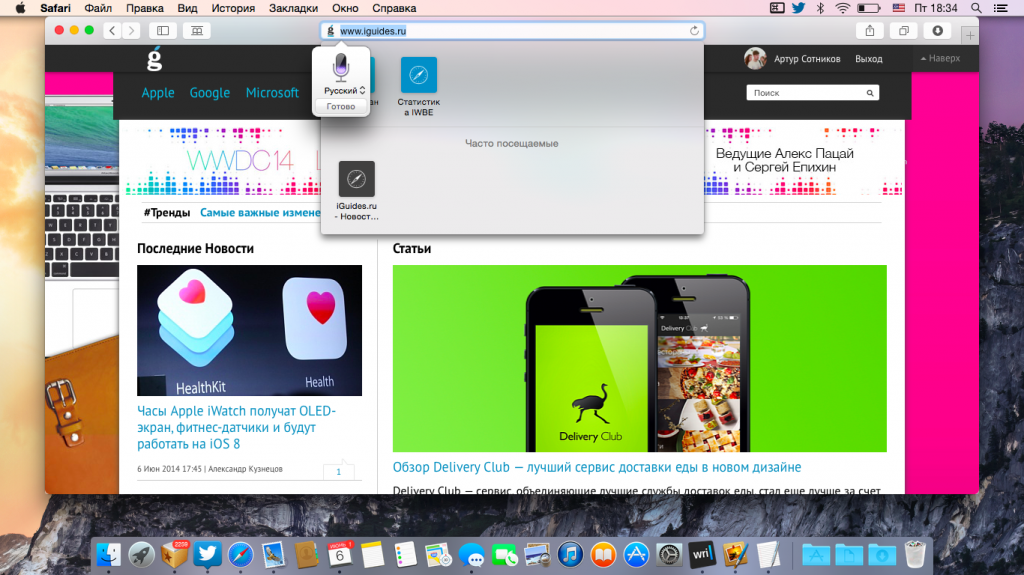Reload the page with the refresh icon
1024x575 pixels.
pos(694,31)
